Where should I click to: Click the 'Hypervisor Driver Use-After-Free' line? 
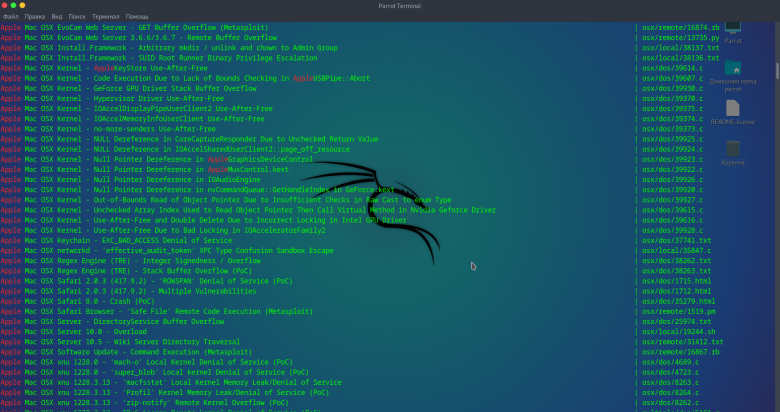(112, 99)
